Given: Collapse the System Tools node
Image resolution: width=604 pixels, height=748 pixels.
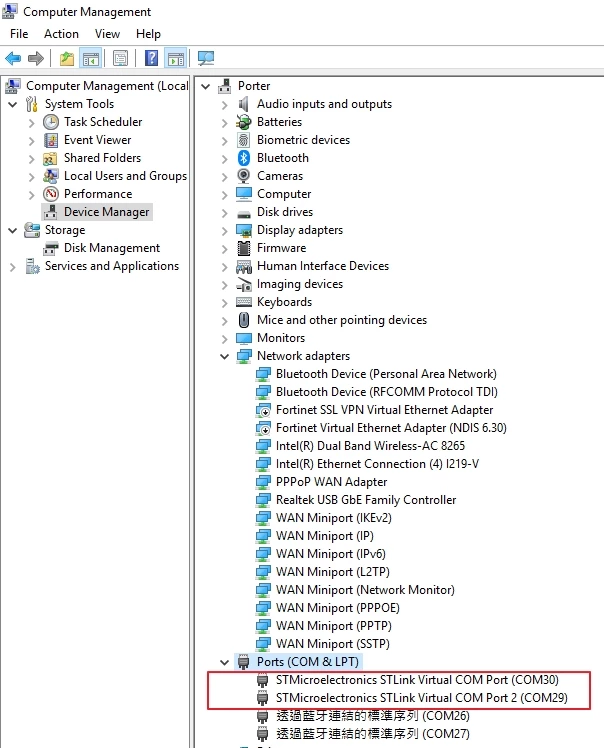Looking at the screenshot, I should [x=13, y=104].
